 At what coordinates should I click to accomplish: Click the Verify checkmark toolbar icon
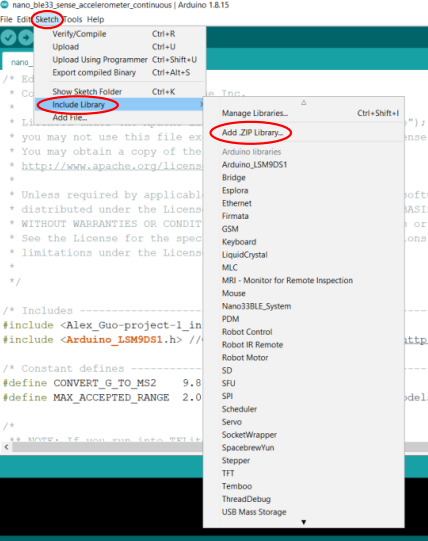click(8, 37)
